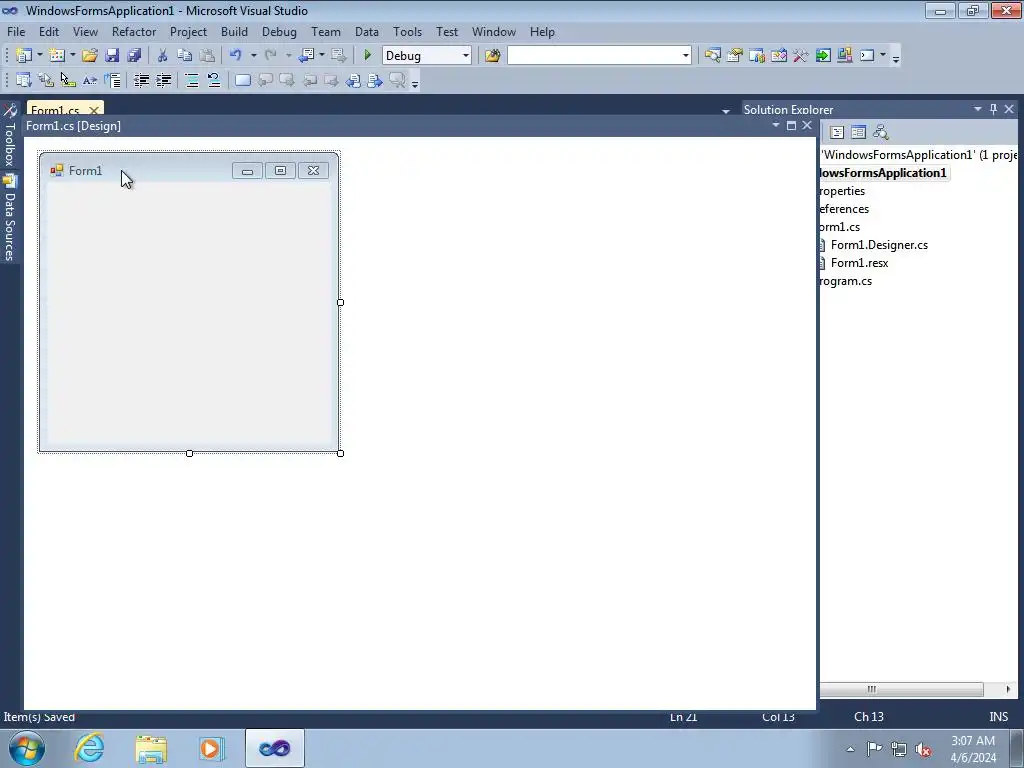1024x768 pixels.
Task: Toggle a bookmark on the current line
Action: (x=242, y=80)
